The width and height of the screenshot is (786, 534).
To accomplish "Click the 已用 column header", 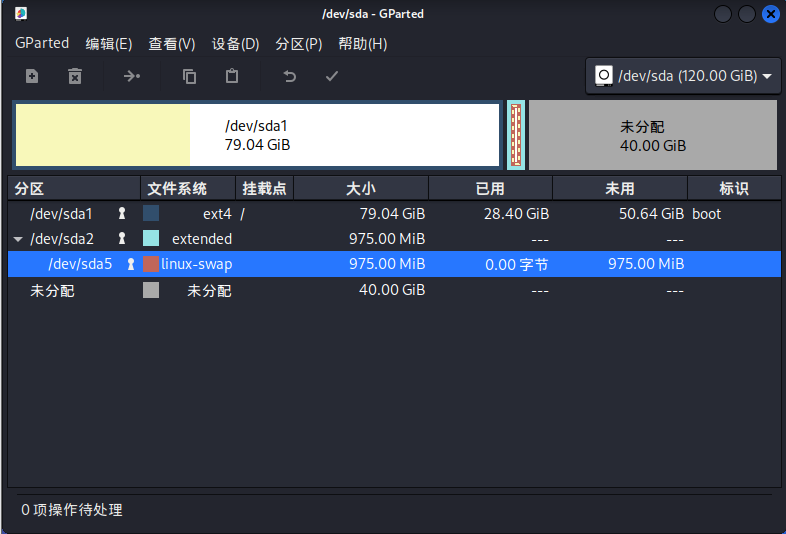I will pyautogui.click(x=490, y=189).
